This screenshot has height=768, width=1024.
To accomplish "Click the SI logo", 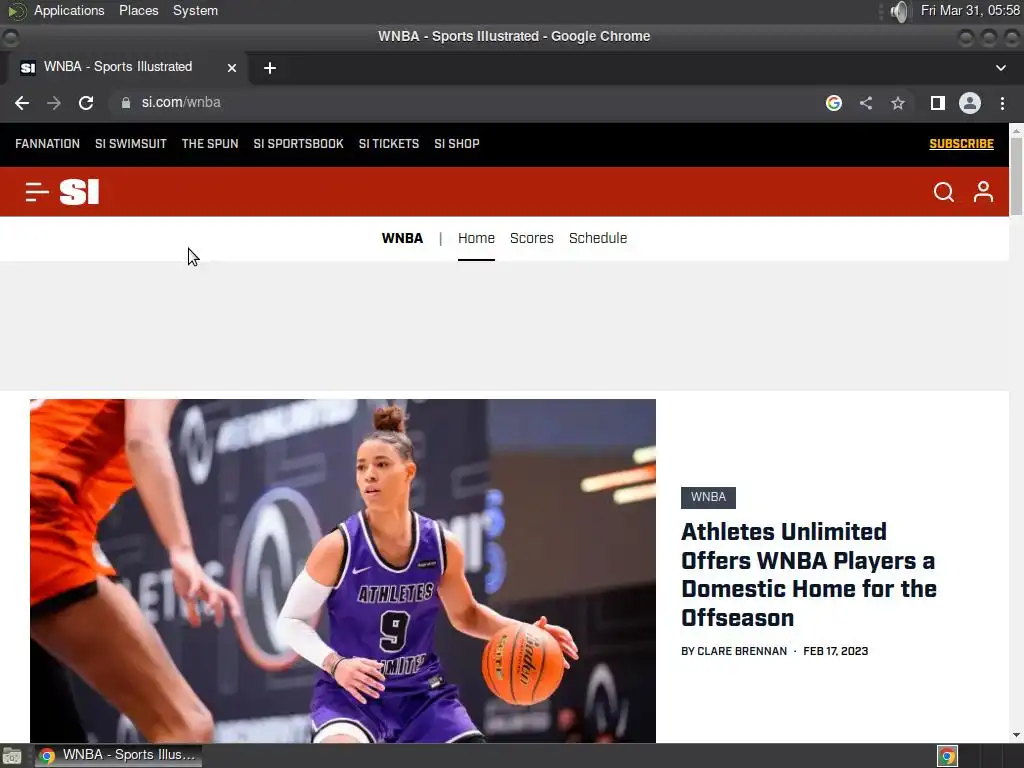I will click(x=80, y=192).
